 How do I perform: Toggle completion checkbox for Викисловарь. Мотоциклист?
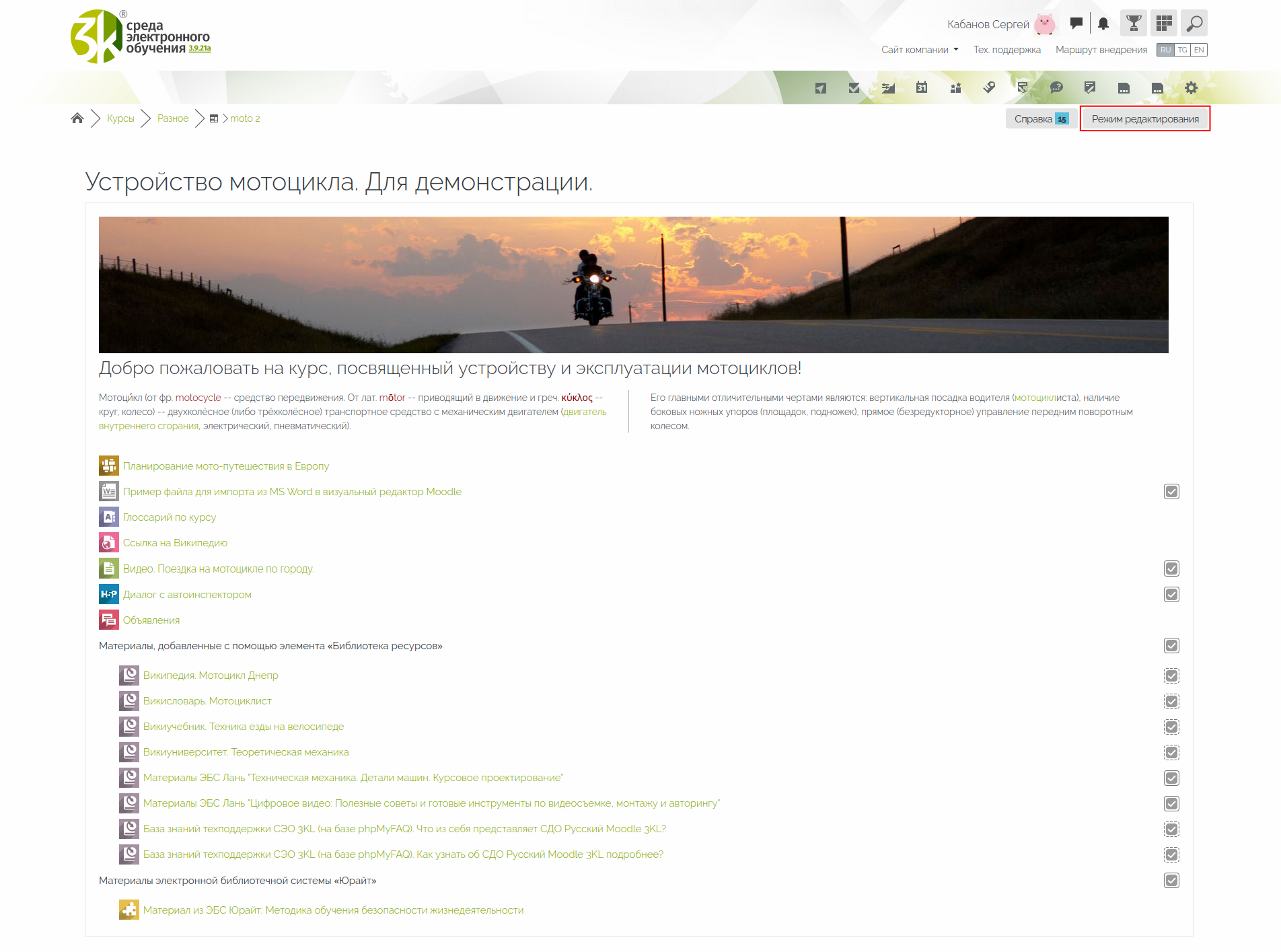pos(1171,701)
